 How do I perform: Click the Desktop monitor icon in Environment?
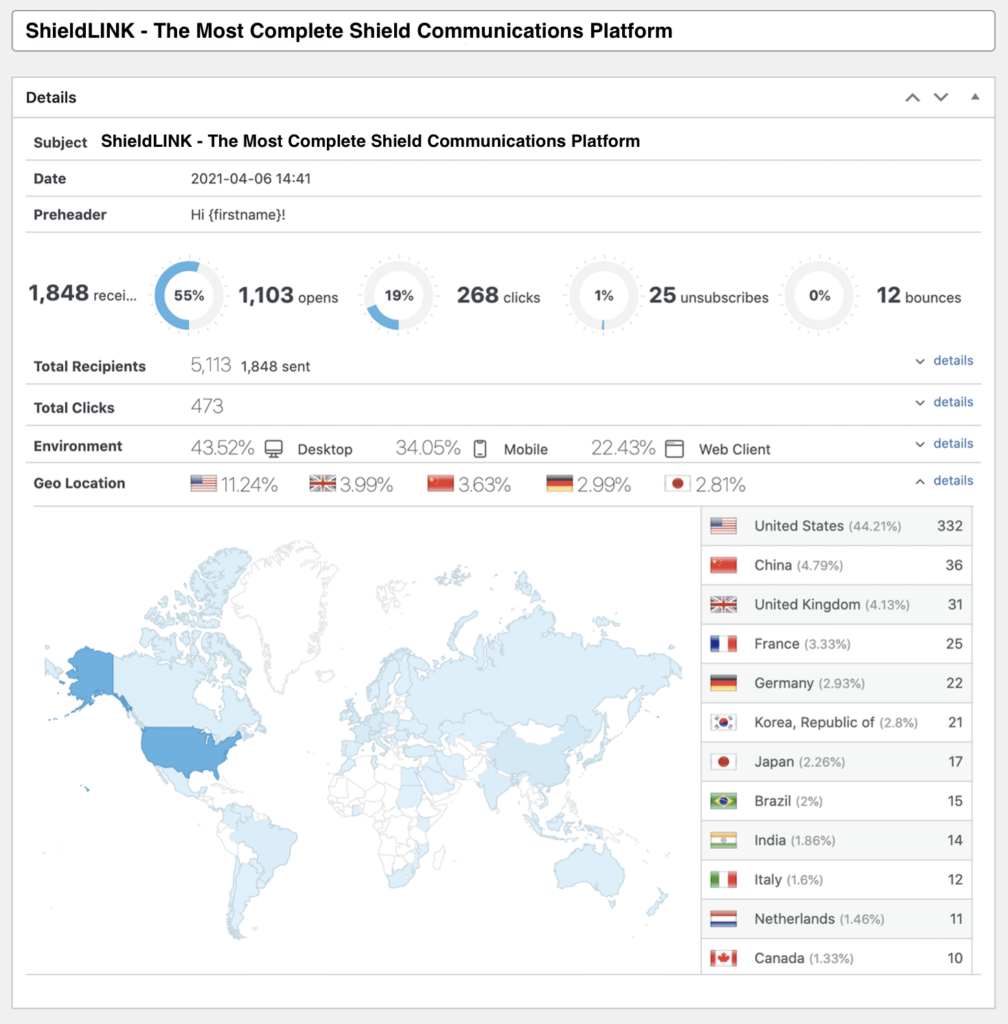(274, 449)
